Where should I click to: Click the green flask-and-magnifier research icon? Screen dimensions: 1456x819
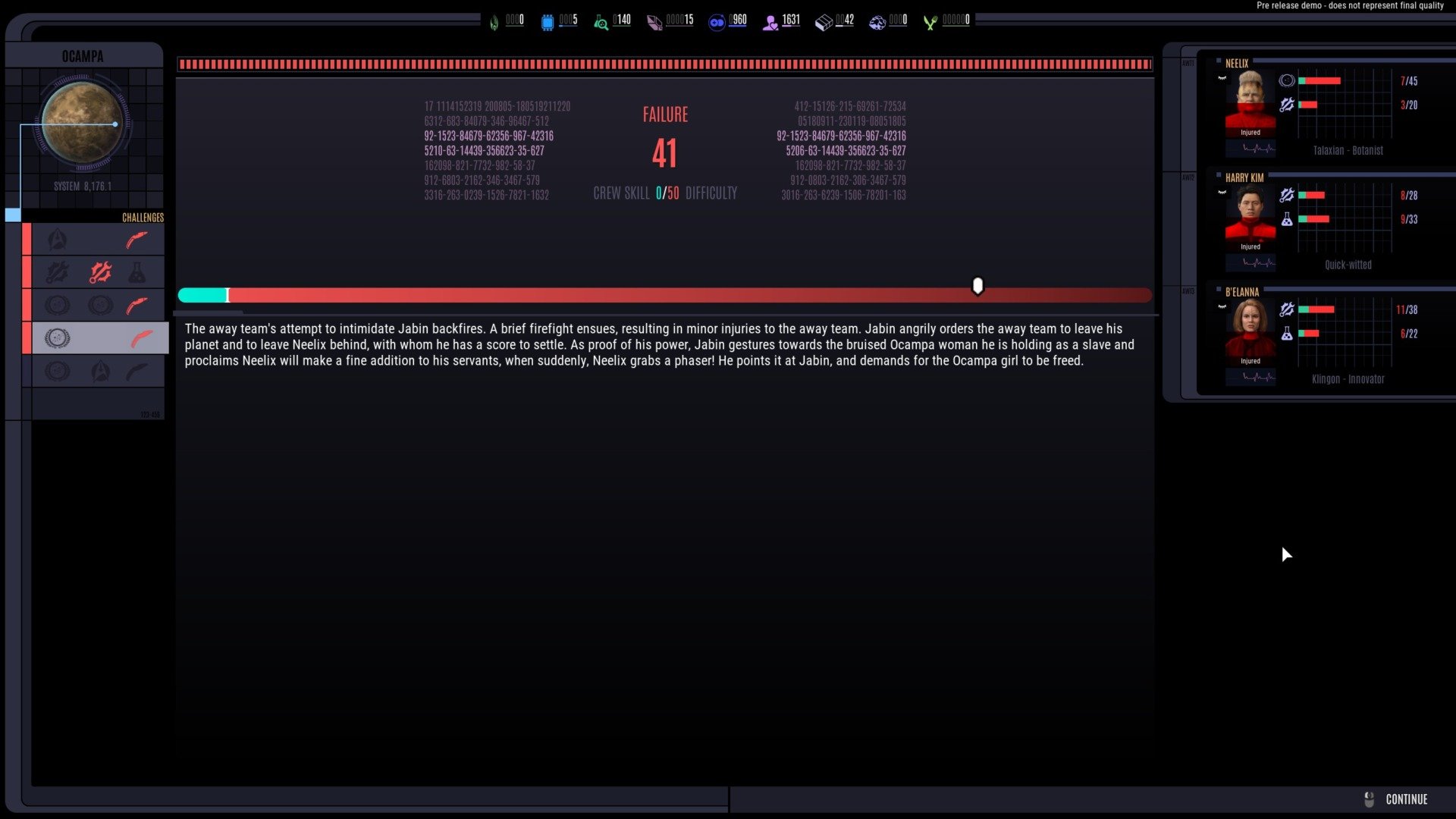click(601, 23)
